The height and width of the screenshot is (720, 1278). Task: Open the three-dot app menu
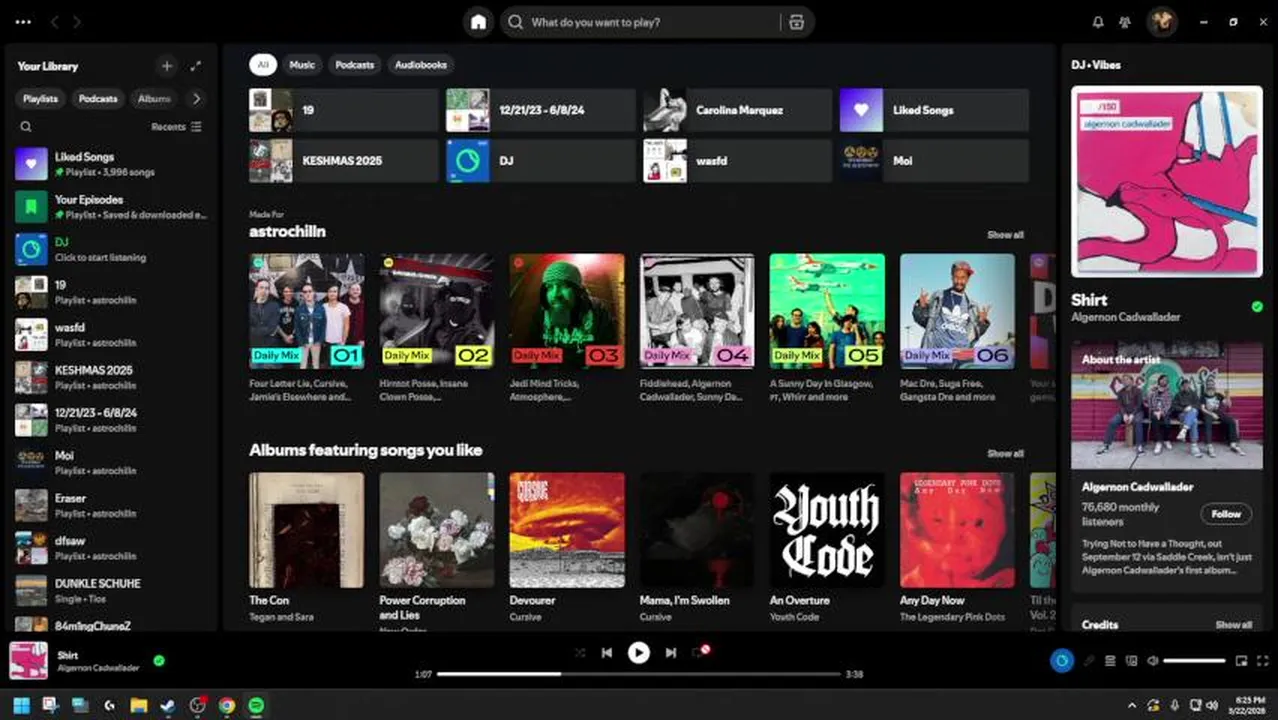24,22
